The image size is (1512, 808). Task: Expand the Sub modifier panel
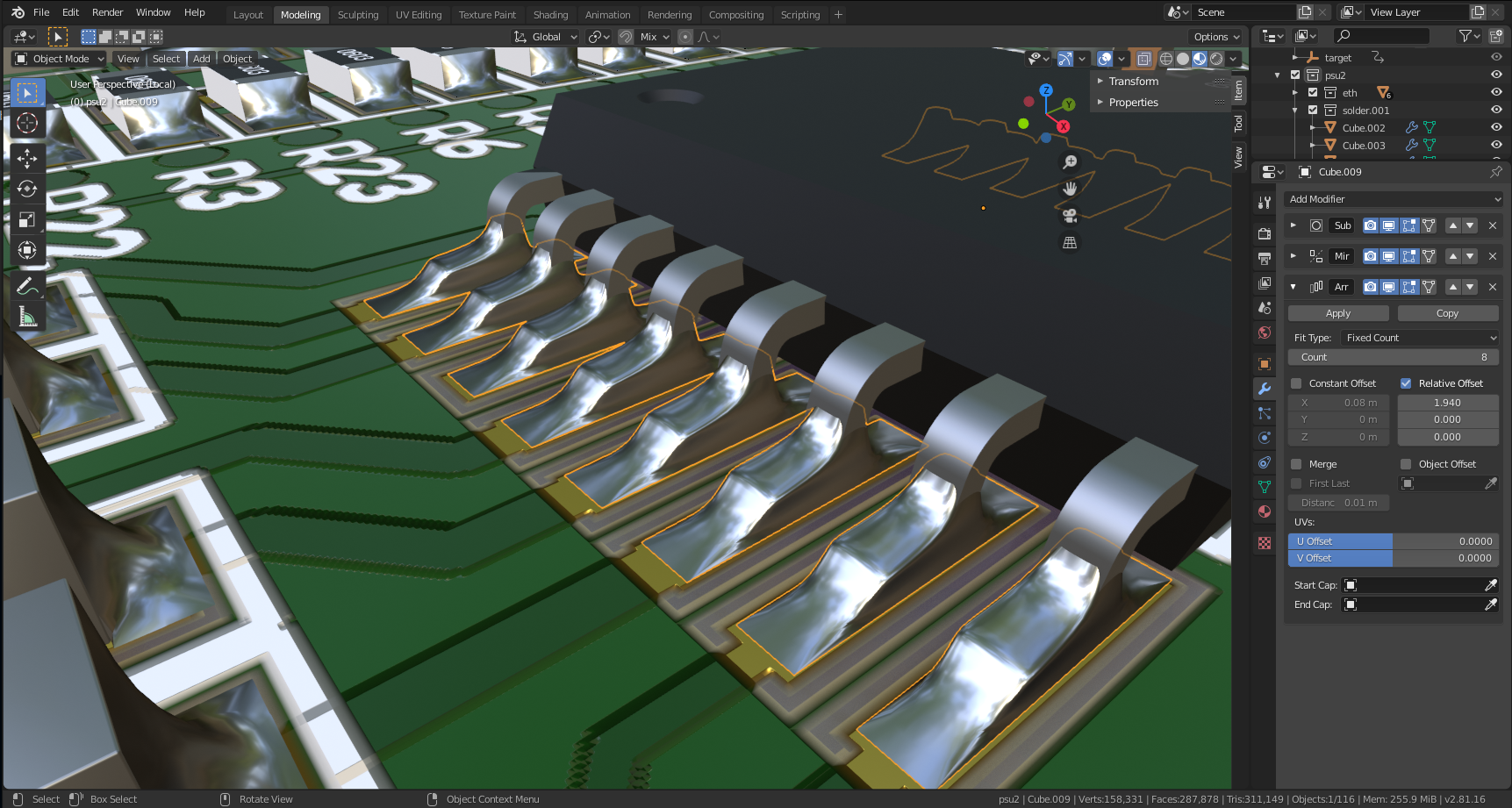tap(1293, 225)
